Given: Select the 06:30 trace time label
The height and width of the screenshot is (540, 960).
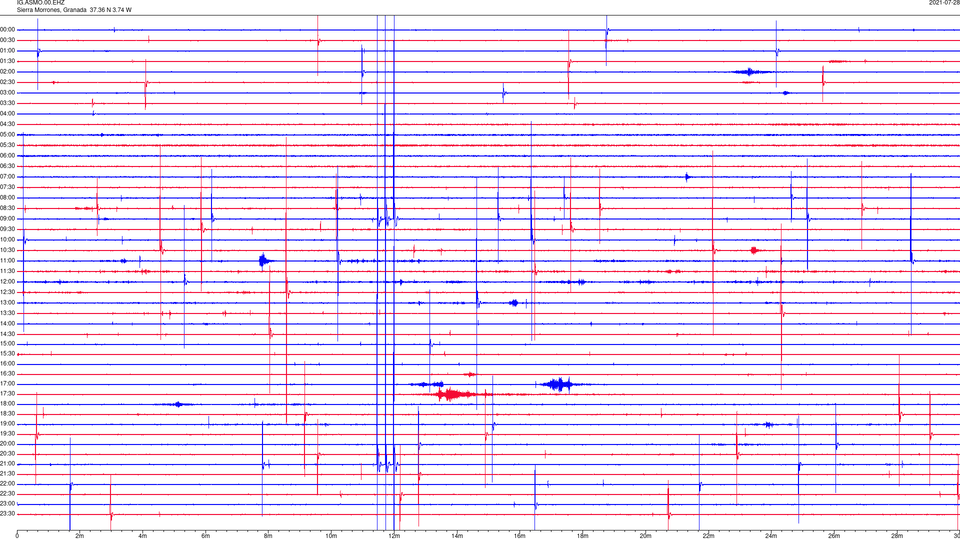Looking at the screenshot, I should [x=8, y=166].
